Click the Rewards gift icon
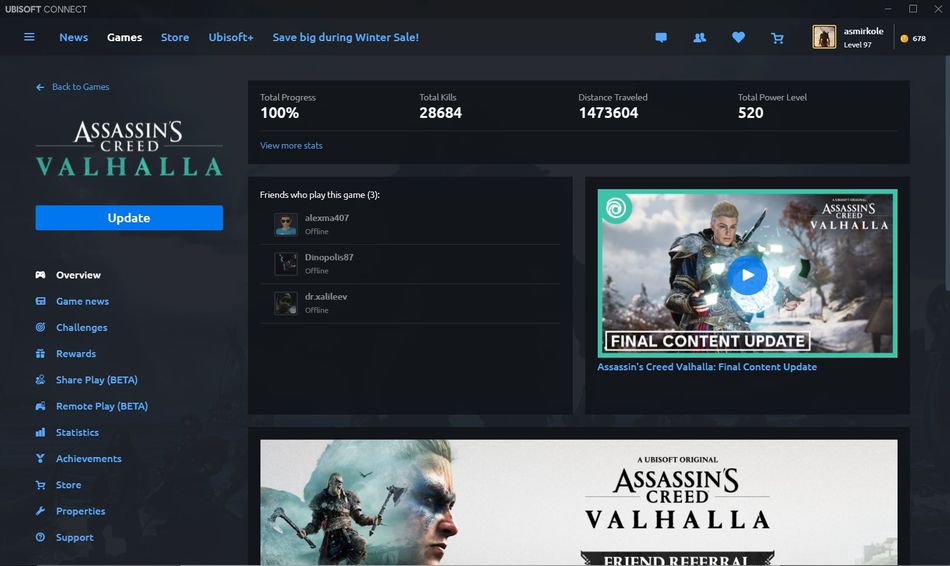This screenshot has width=950, height=566. (40, 353)
